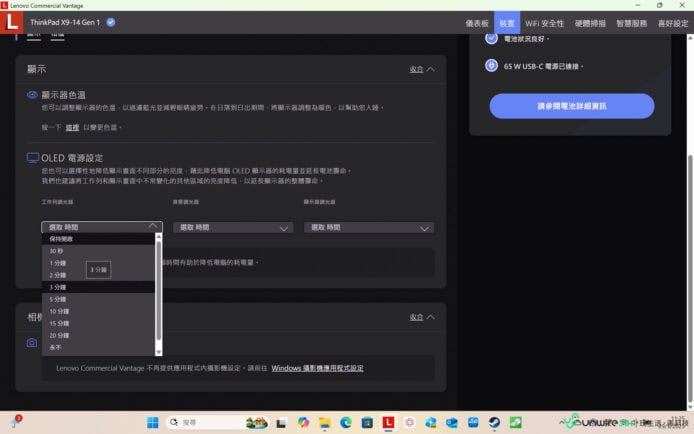Click the blue battery details button

click(571, 106)
